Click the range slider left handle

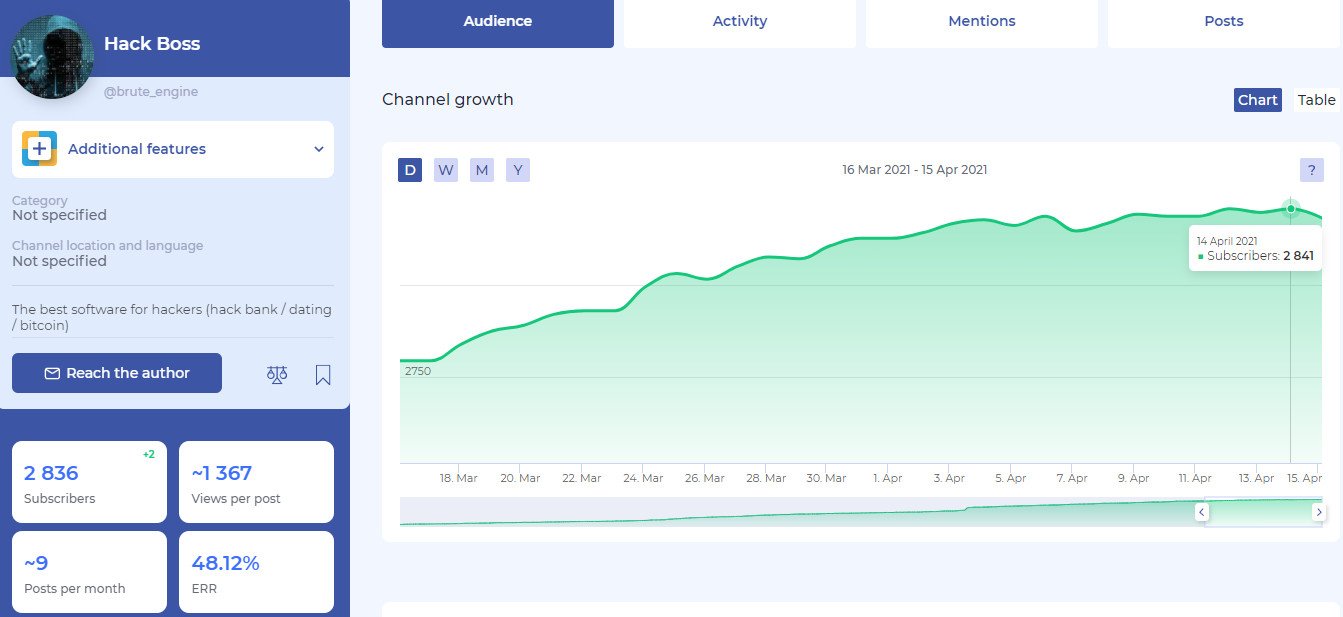pyautogui.click(x=1202, y=512)
